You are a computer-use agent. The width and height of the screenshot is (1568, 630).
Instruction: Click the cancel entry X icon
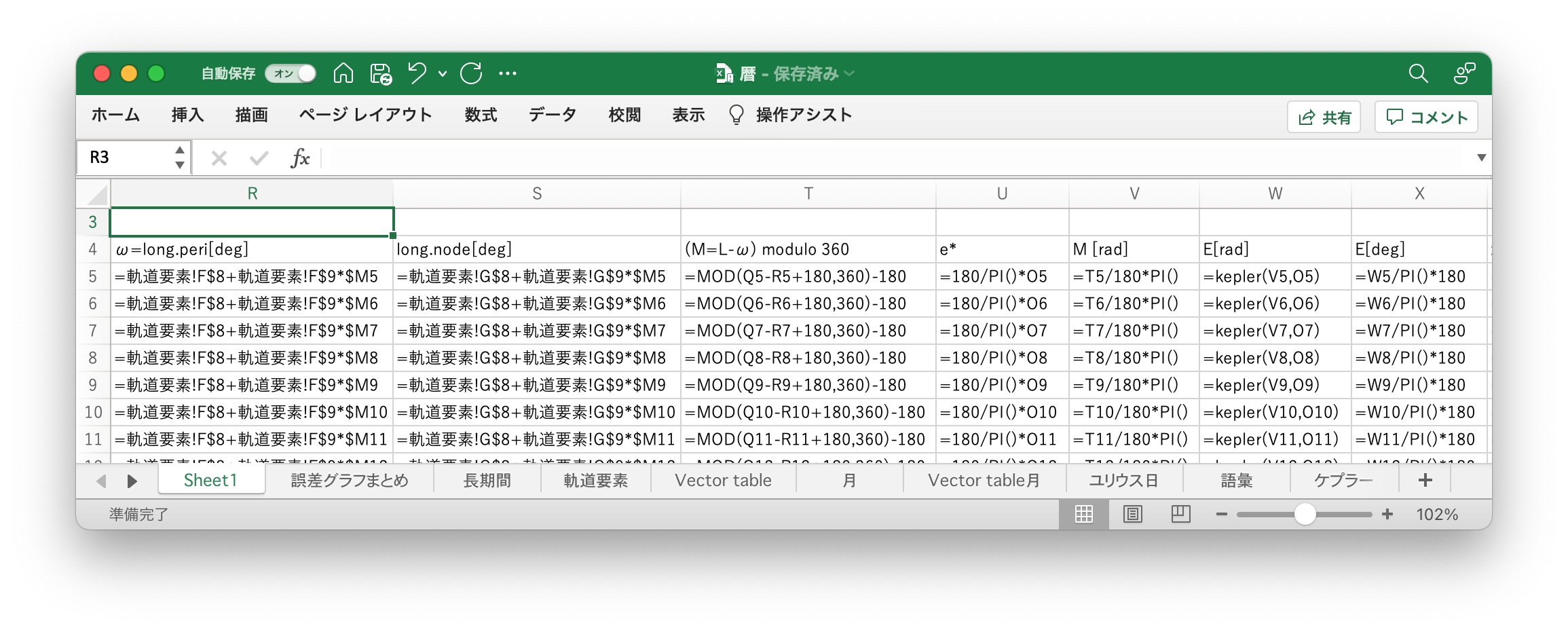[219, 158]
